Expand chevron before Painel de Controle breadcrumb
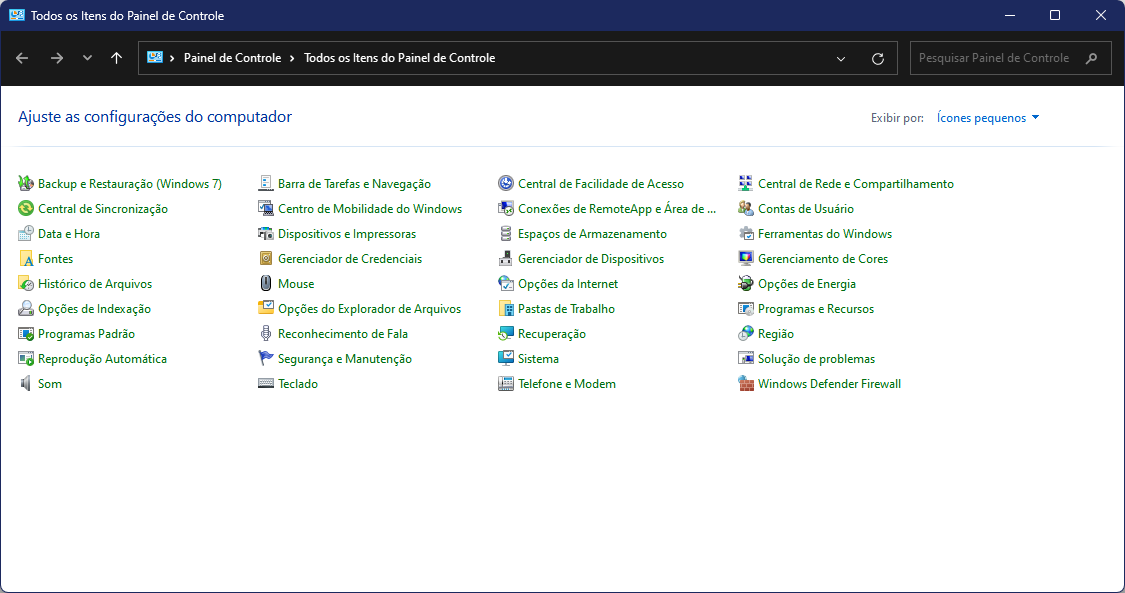This screenshot has width=1125, height=593. (x=172, y=58)
